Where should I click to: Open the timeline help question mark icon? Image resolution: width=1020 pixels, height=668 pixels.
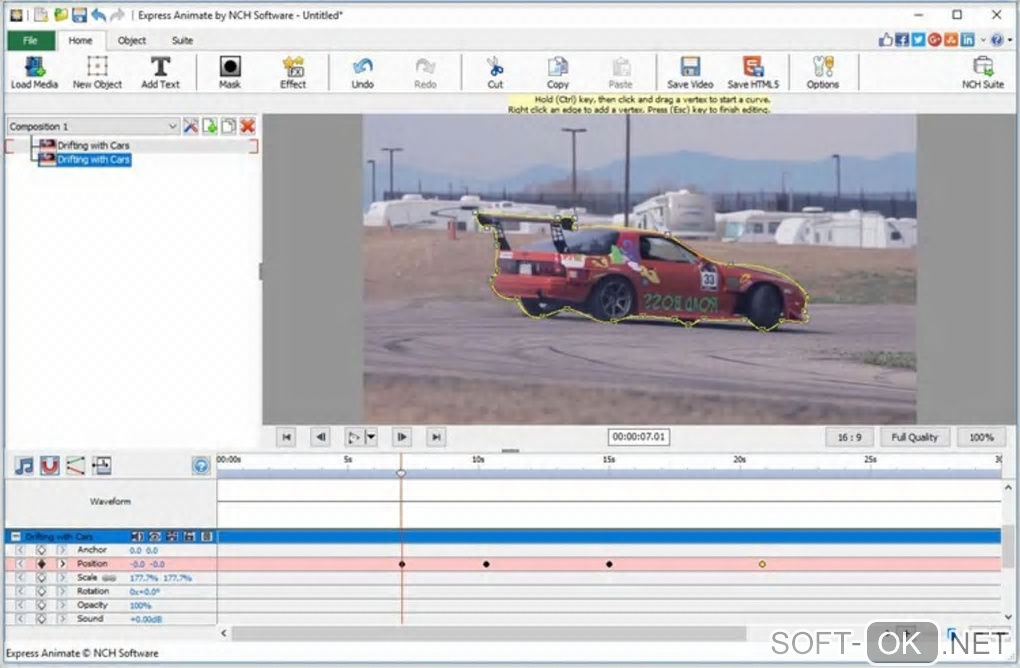[x=200, y=466]
